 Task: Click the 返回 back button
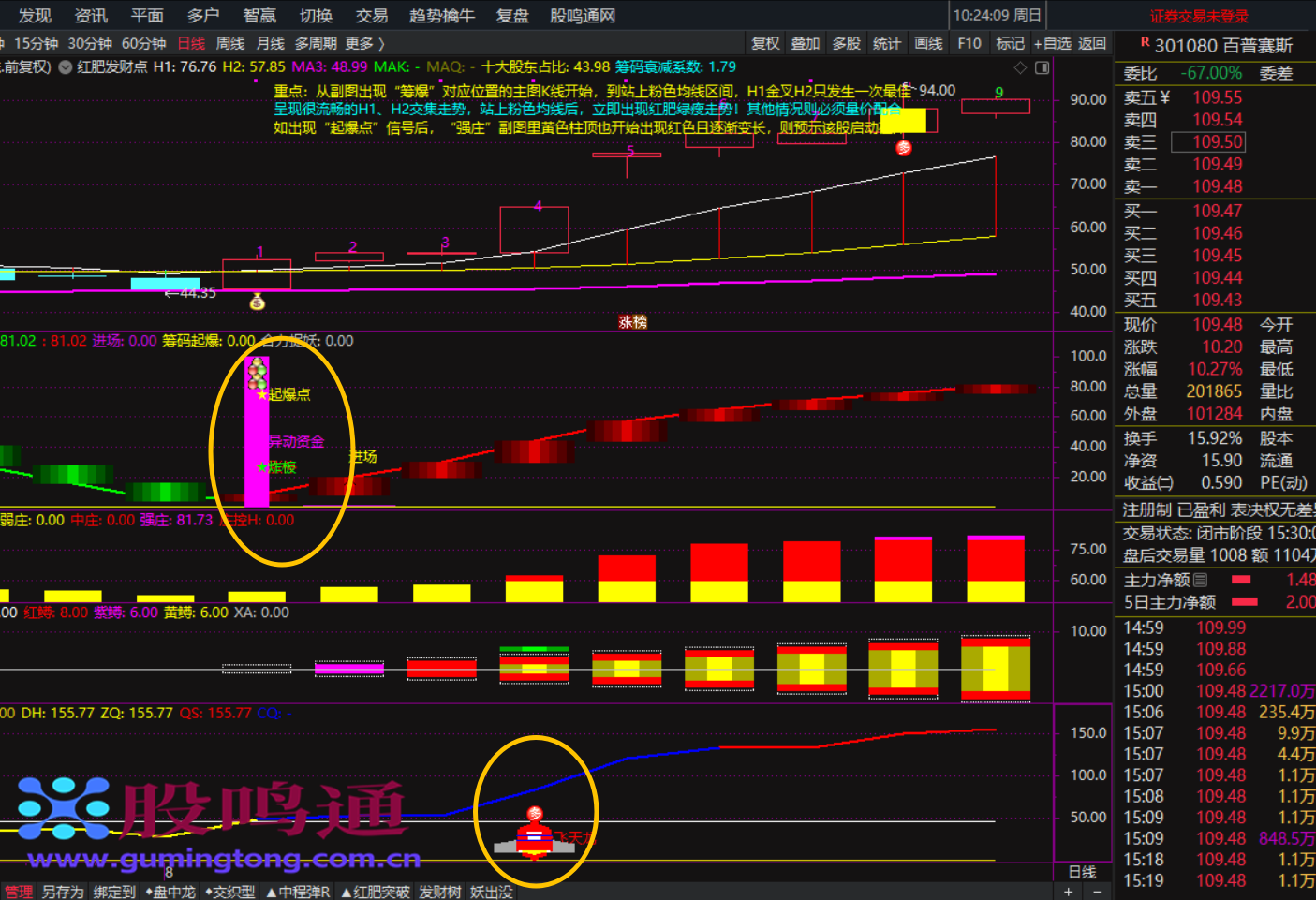(1092, 43)
